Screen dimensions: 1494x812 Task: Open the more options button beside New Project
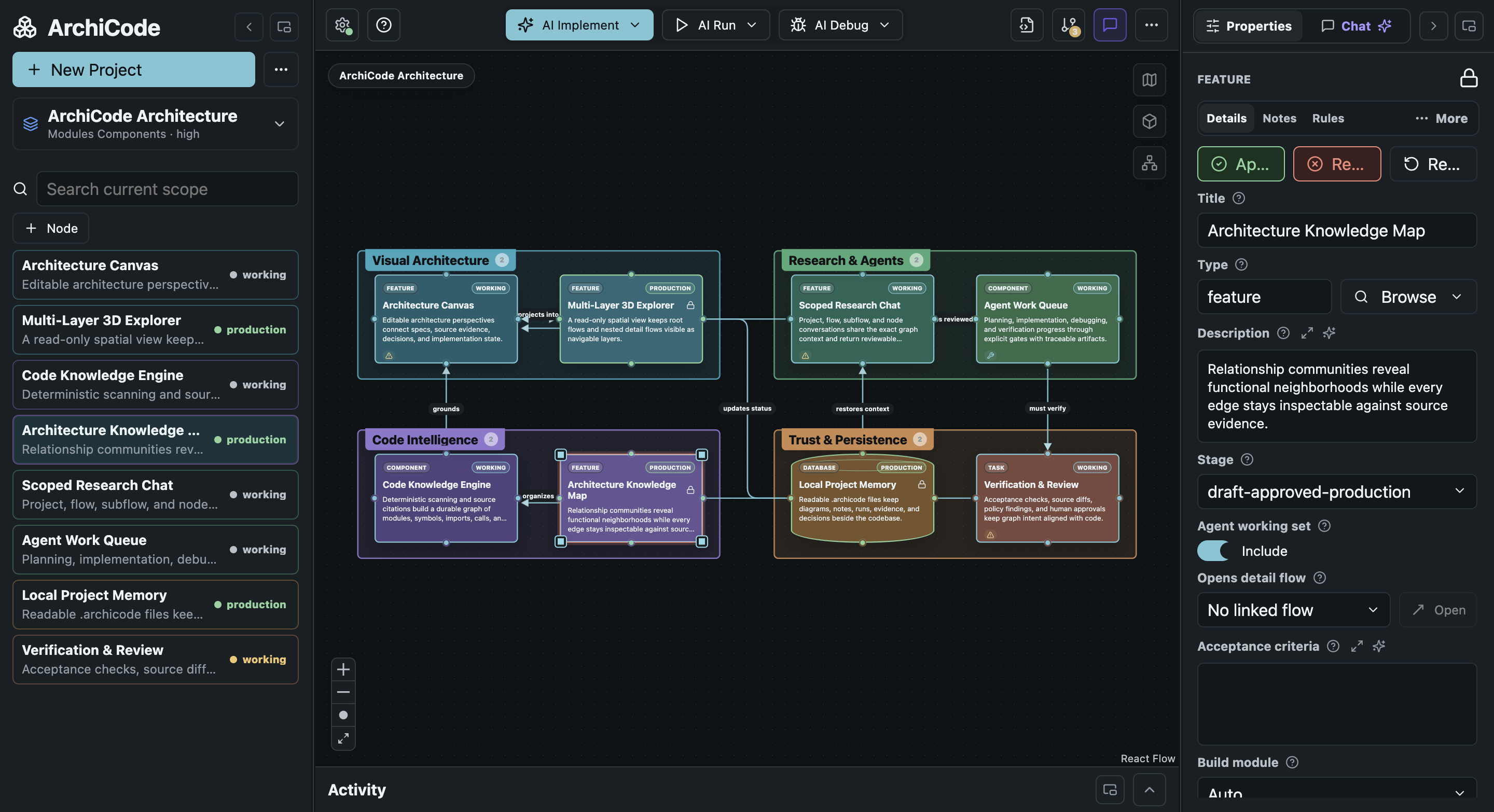pos(281,69)
